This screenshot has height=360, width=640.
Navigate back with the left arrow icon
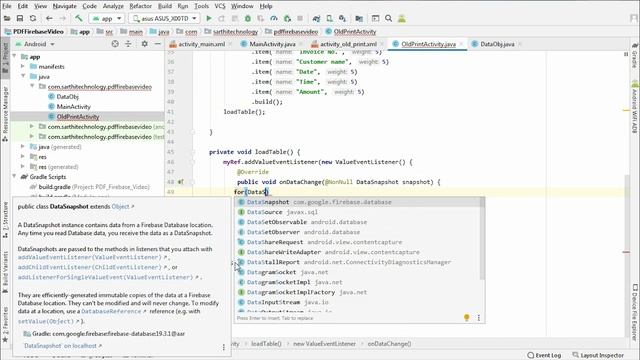49,18
